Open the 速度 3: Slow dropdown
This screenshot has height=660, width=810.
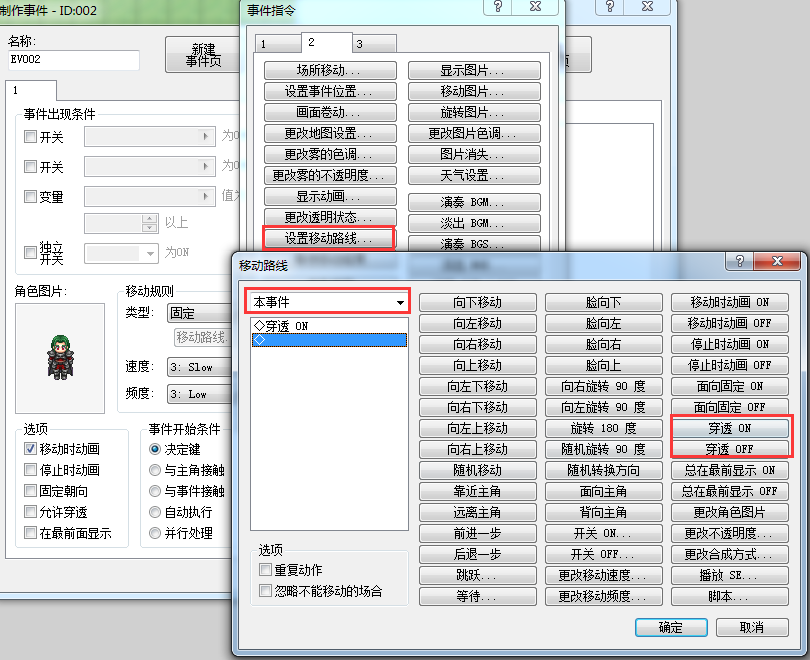(x=200, y=367)
